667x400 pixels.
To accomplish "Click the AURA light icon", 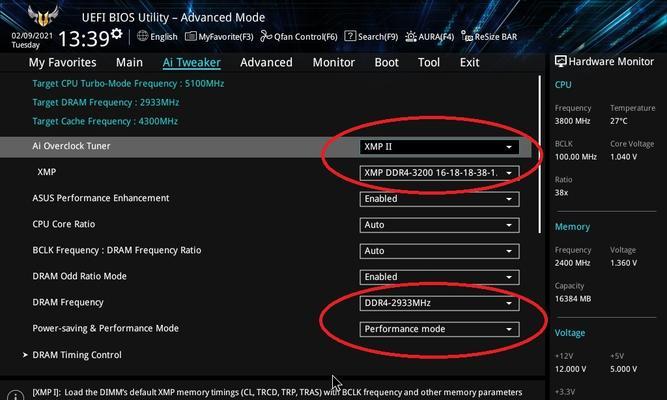I will point(410,37).
